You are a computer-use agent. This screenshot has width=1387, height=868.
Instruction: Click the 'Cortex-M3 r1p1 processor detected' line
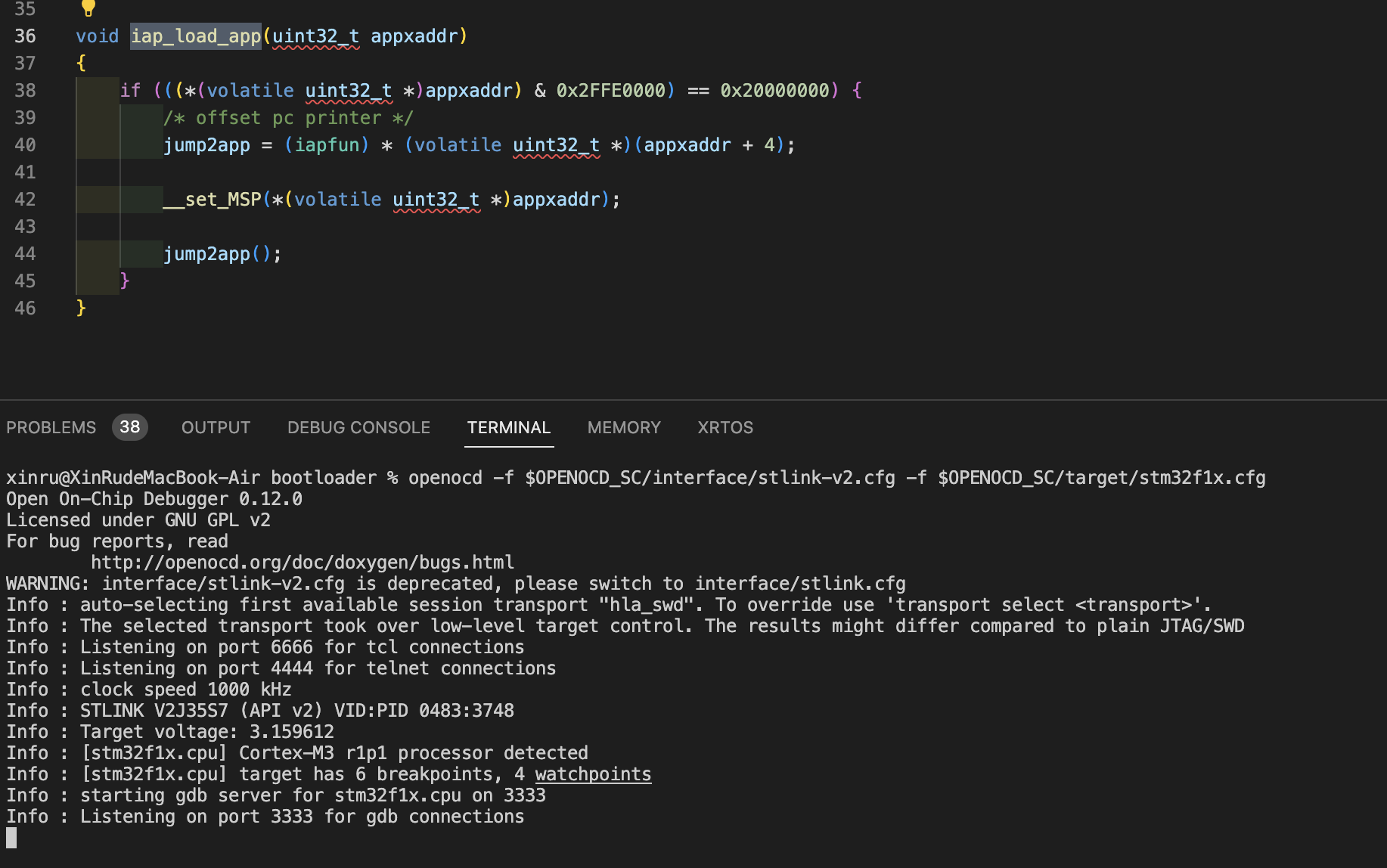297,753
